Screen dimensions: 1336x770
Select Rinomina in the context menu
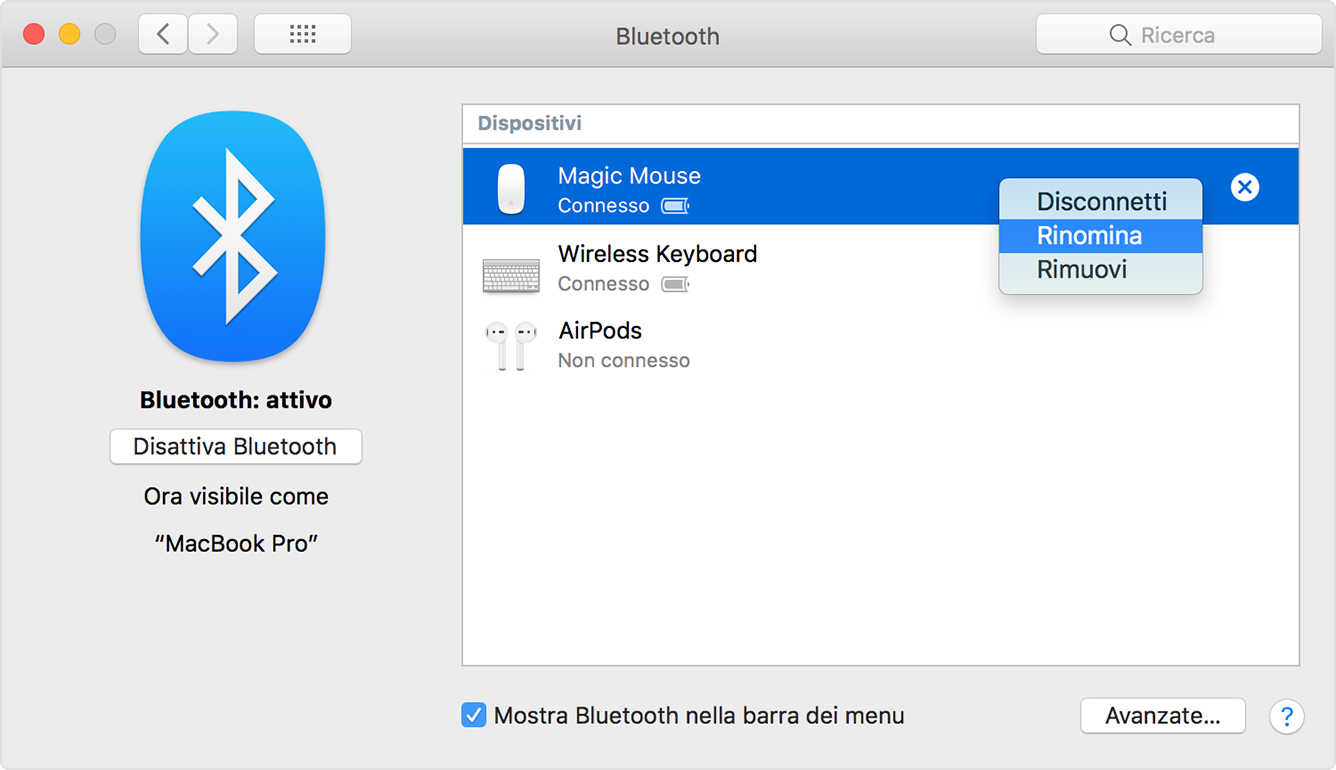pos(1100,235)
